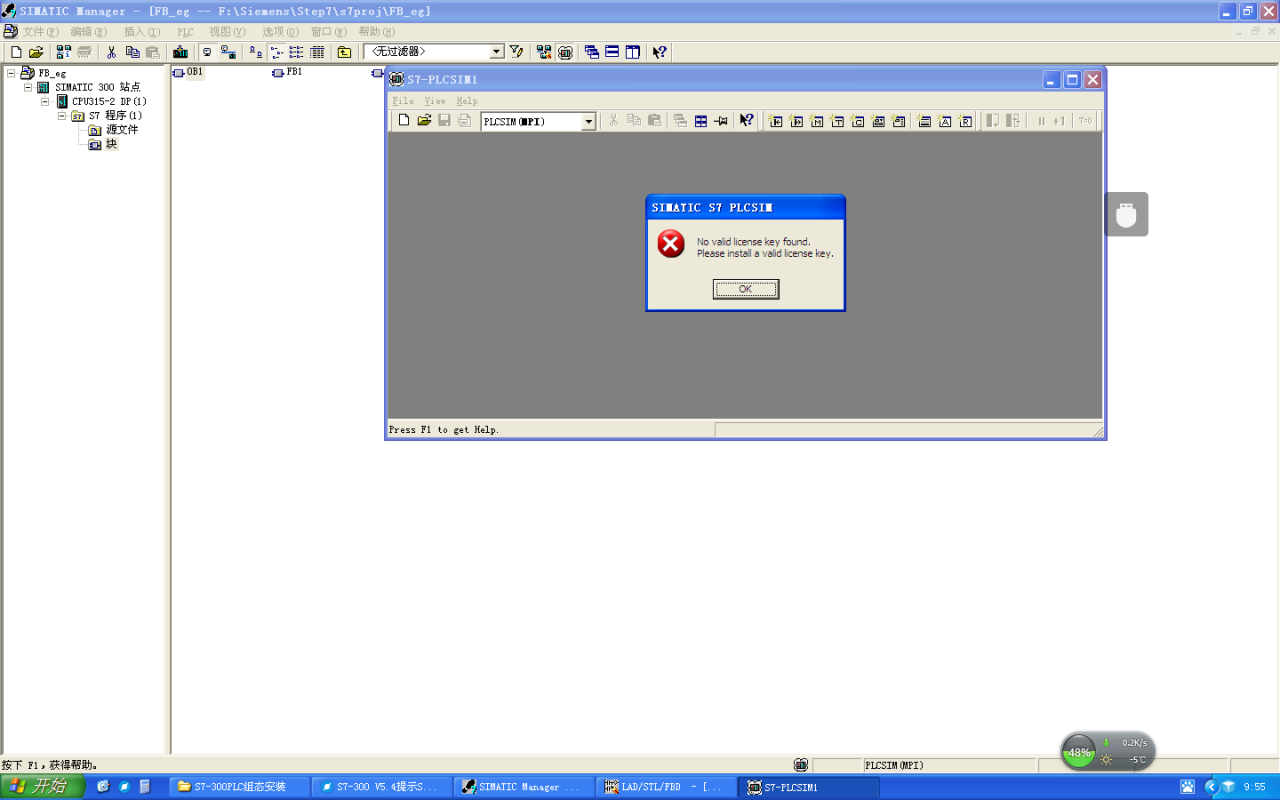The image size is (1280, 800).
Task: Toggle the simulation on/off toolbar button
Action: (565, 52)
